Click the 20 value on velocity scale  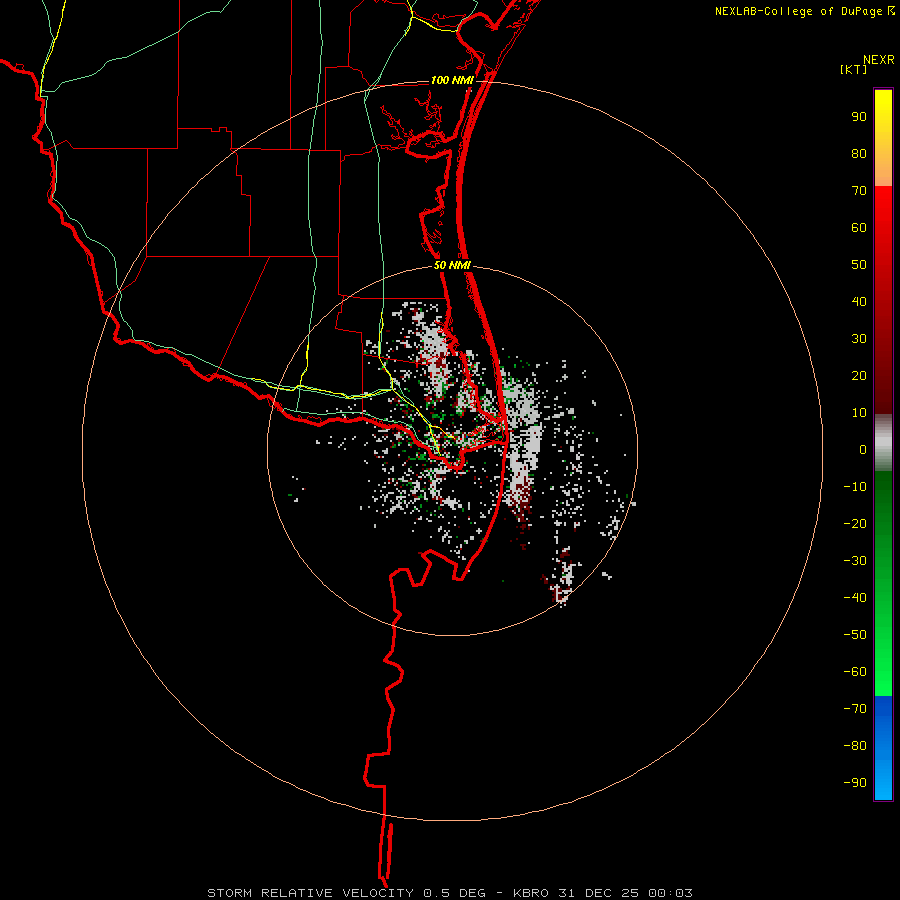click(x=859, y=376)
